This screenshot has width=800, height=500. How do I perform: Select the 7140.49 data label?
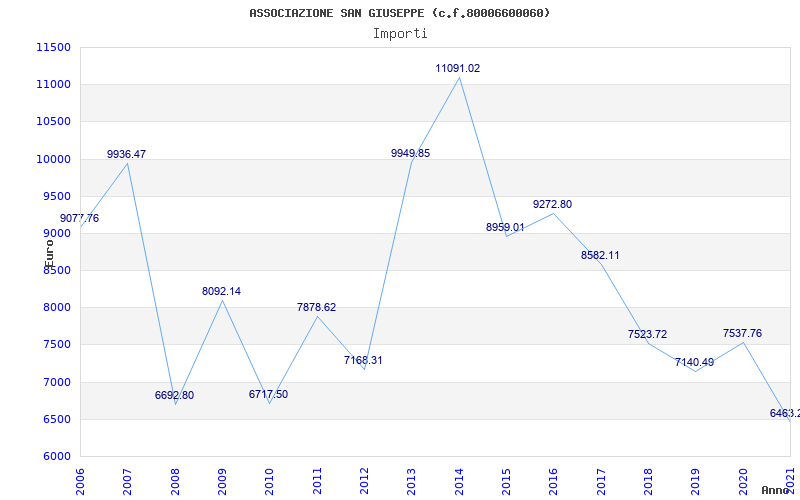(694, 362)
